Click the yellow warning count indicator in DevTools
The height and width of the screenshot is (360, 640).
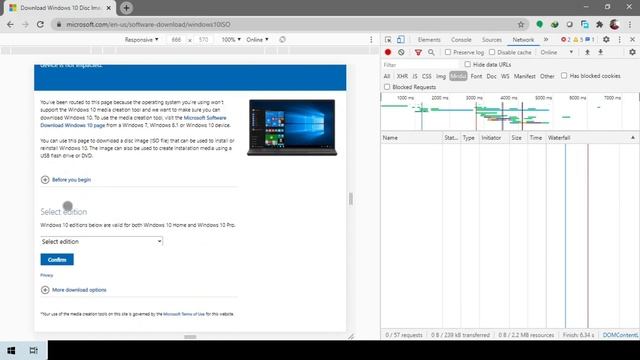(578, 40)
